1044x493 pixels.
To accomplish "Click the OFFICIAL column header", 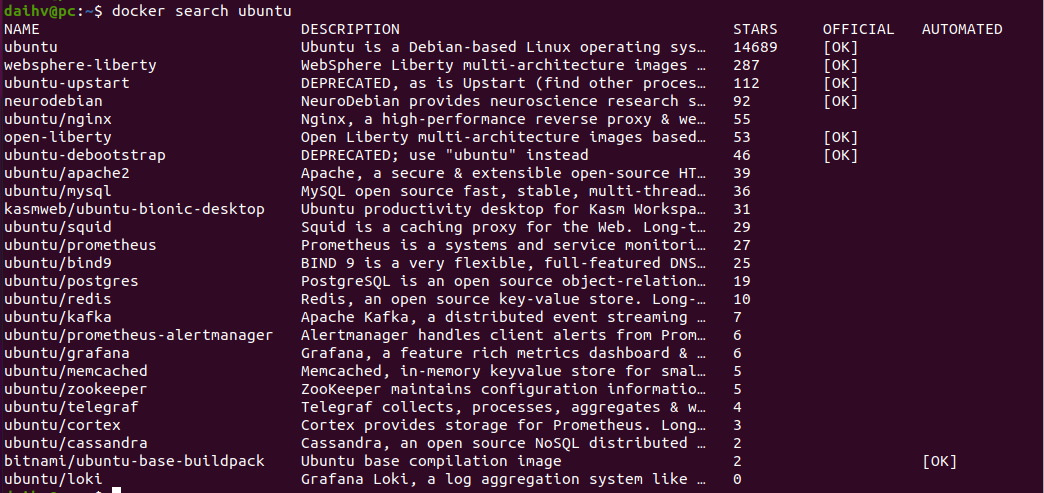I will tap(858, 29).
